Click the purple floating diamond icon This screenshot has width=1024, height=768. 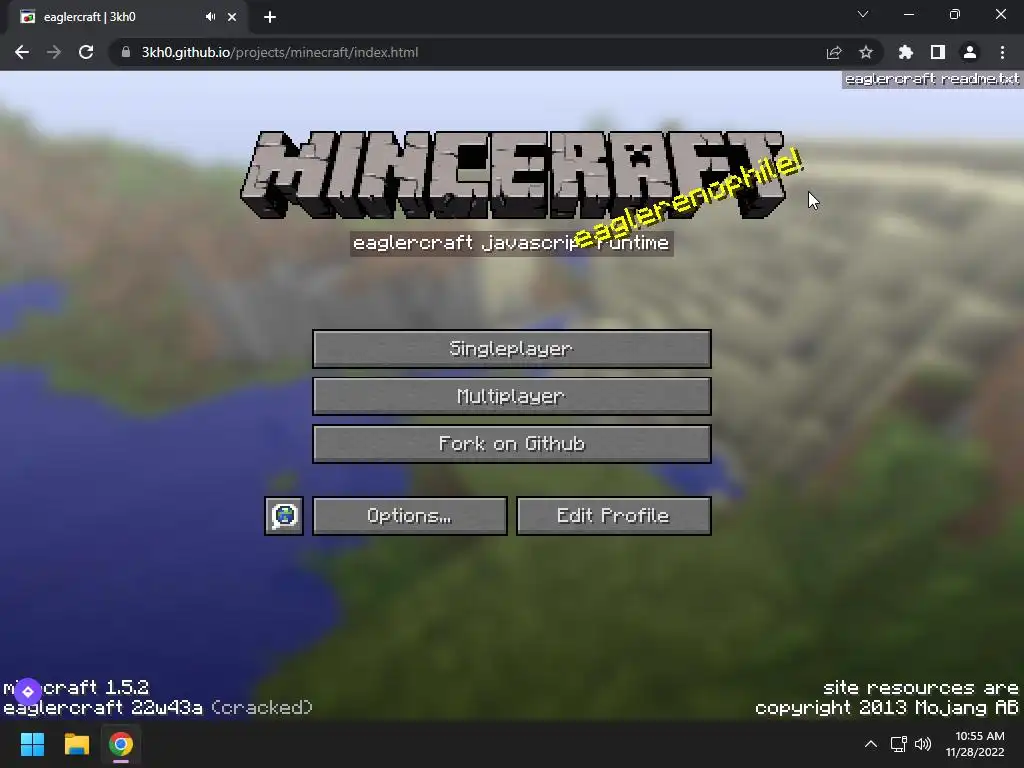tap(28, 692)
